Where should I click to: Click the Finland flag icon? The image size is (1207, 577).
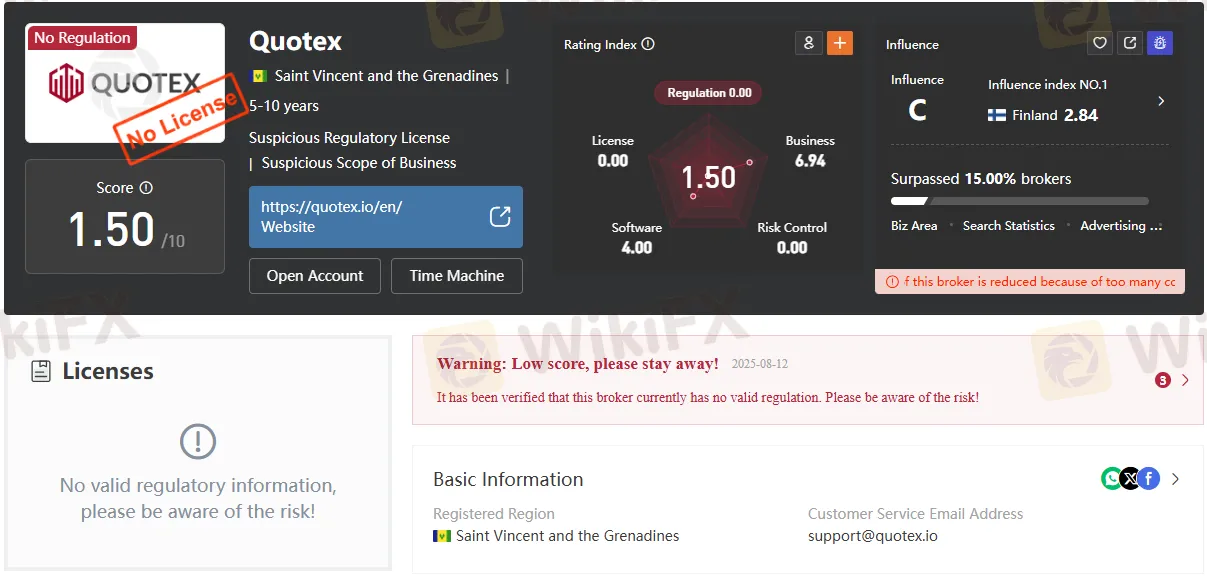pyautogui.click(x=997, y=115)
